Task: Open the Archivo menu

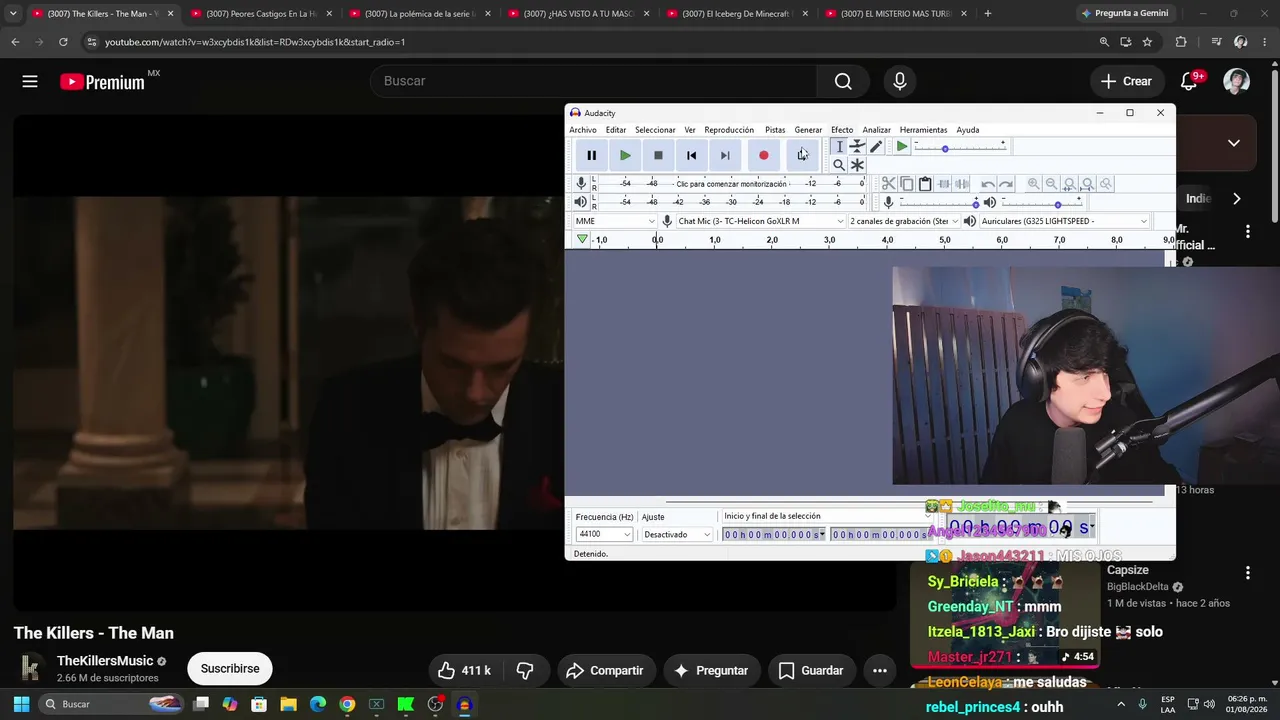Action: [x=583, y=130]
